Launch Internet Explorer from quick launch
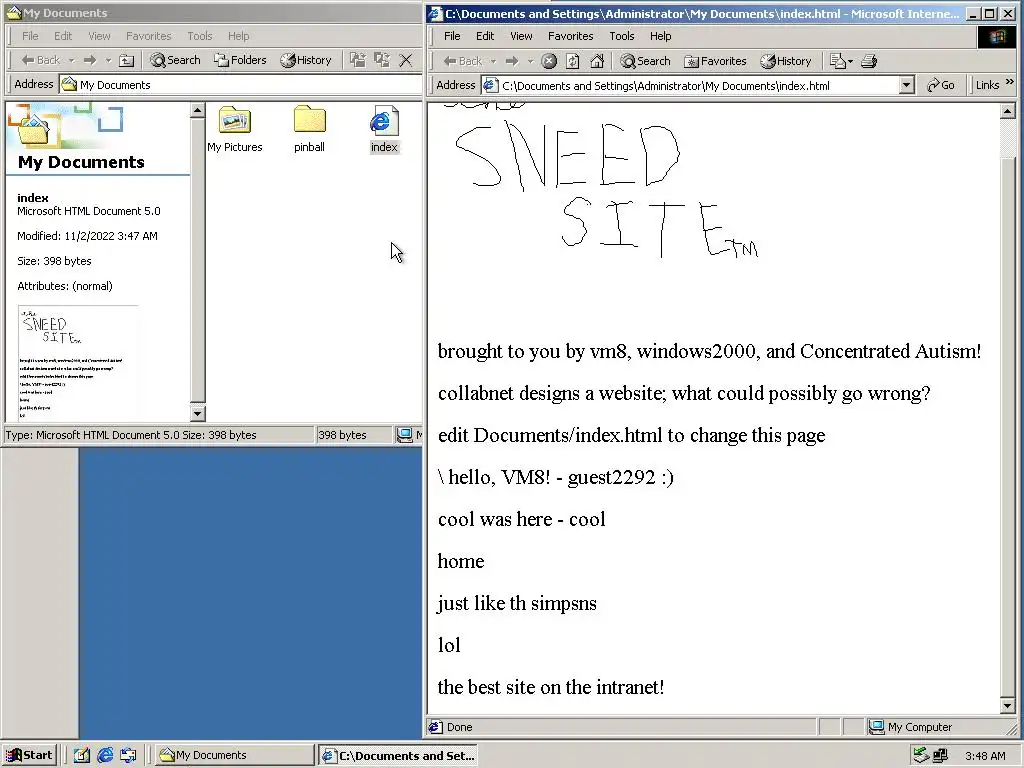The image size is (1024, 768). tap(105, 755)
